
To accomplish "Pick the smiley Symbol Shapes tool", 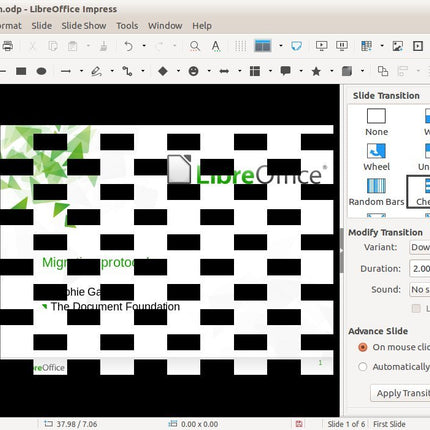I will tap(193, 71).
